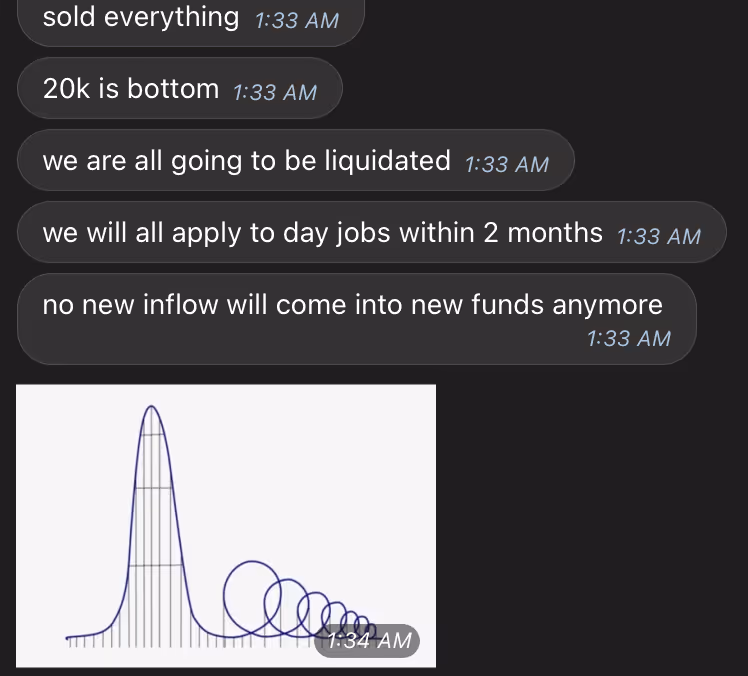
Task: Click the timestamp after "2 months"
Action: [x=659, y=236]
